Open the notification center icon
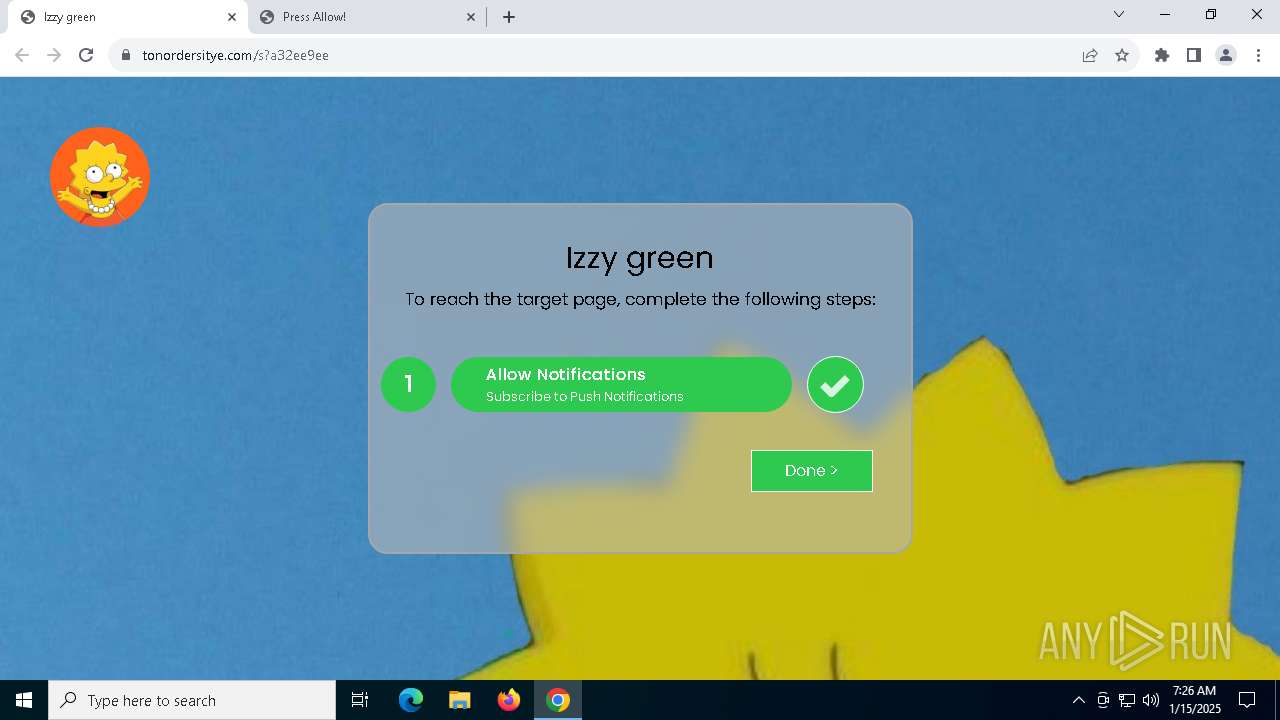Screen dimensions: 1280x720 pos(1247,700)
